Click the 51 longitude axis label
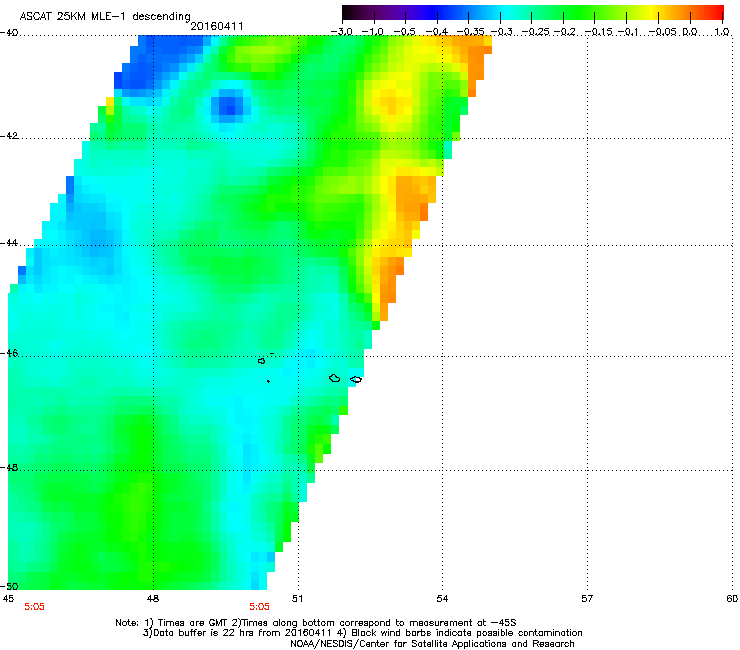 pos(297,599)
